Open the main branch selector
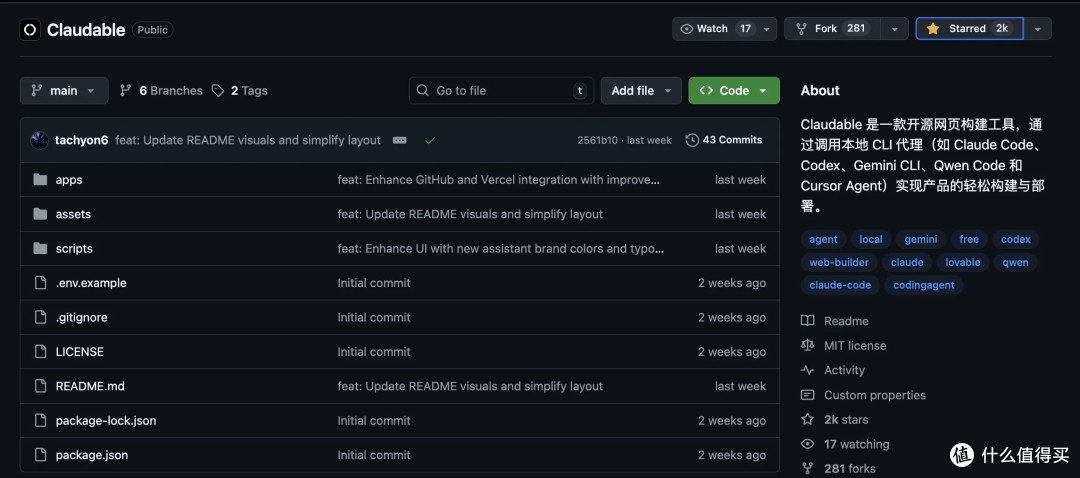This screenshot has width=1080, height=478. pyautogui.click(x=64, y=90)
